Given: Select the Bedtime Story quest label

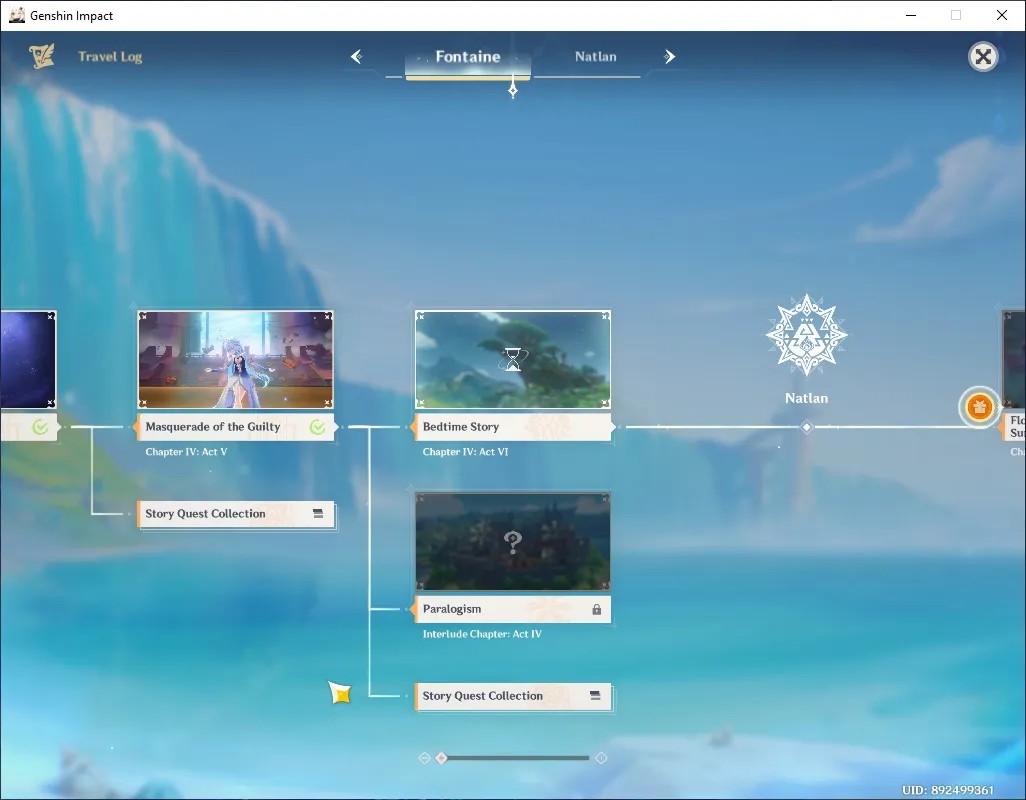Looking at the screenshot, I should [513, 427].
